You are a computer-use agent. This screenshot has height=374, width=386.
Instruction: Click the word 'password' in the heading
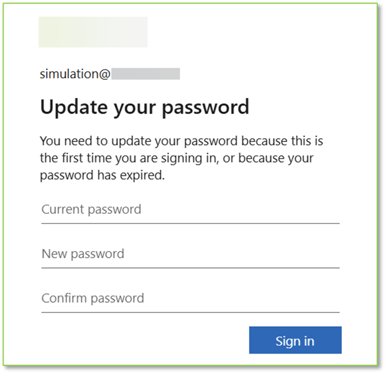click(206, 108)
